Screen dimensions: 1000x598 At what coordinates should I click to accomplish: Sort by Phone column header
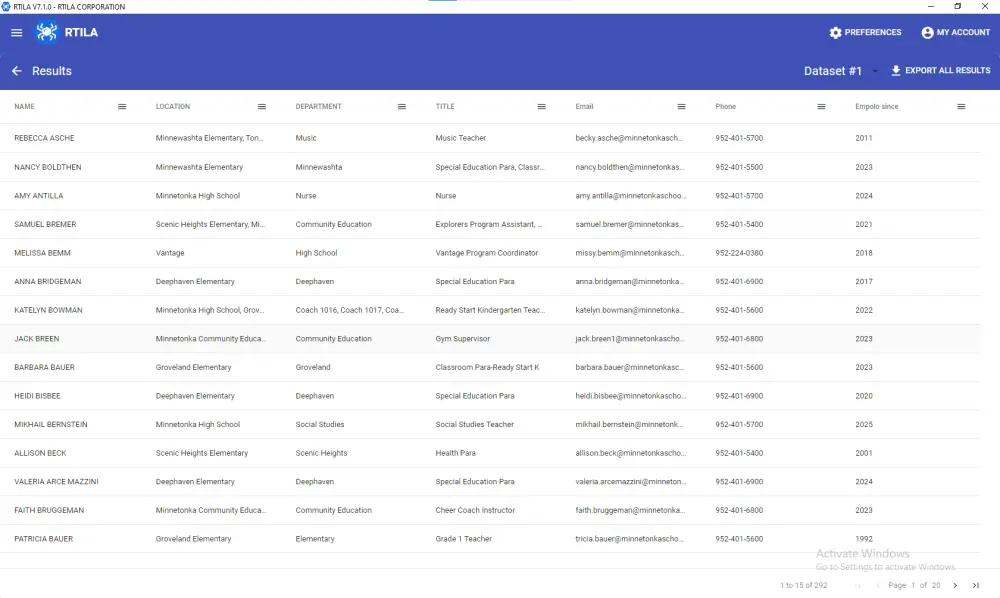(x=725, y=106)
